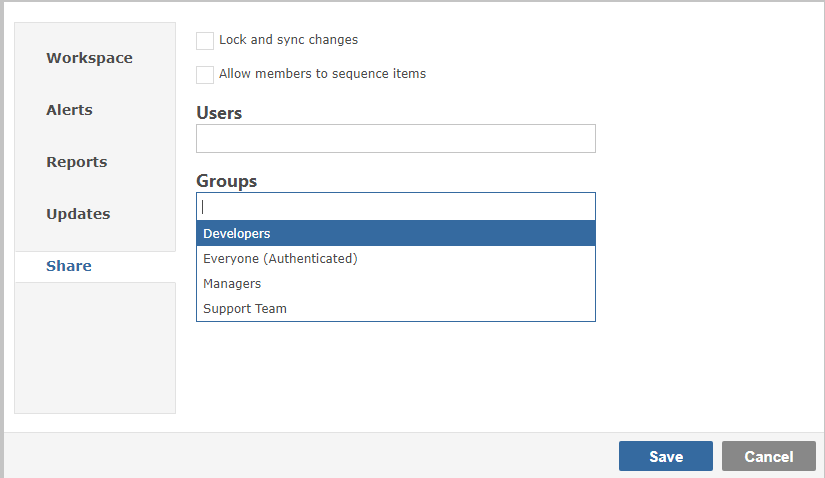Screen dimensions: 825x478
Task: Cancel the dialog changes
Action: [769, 456]
